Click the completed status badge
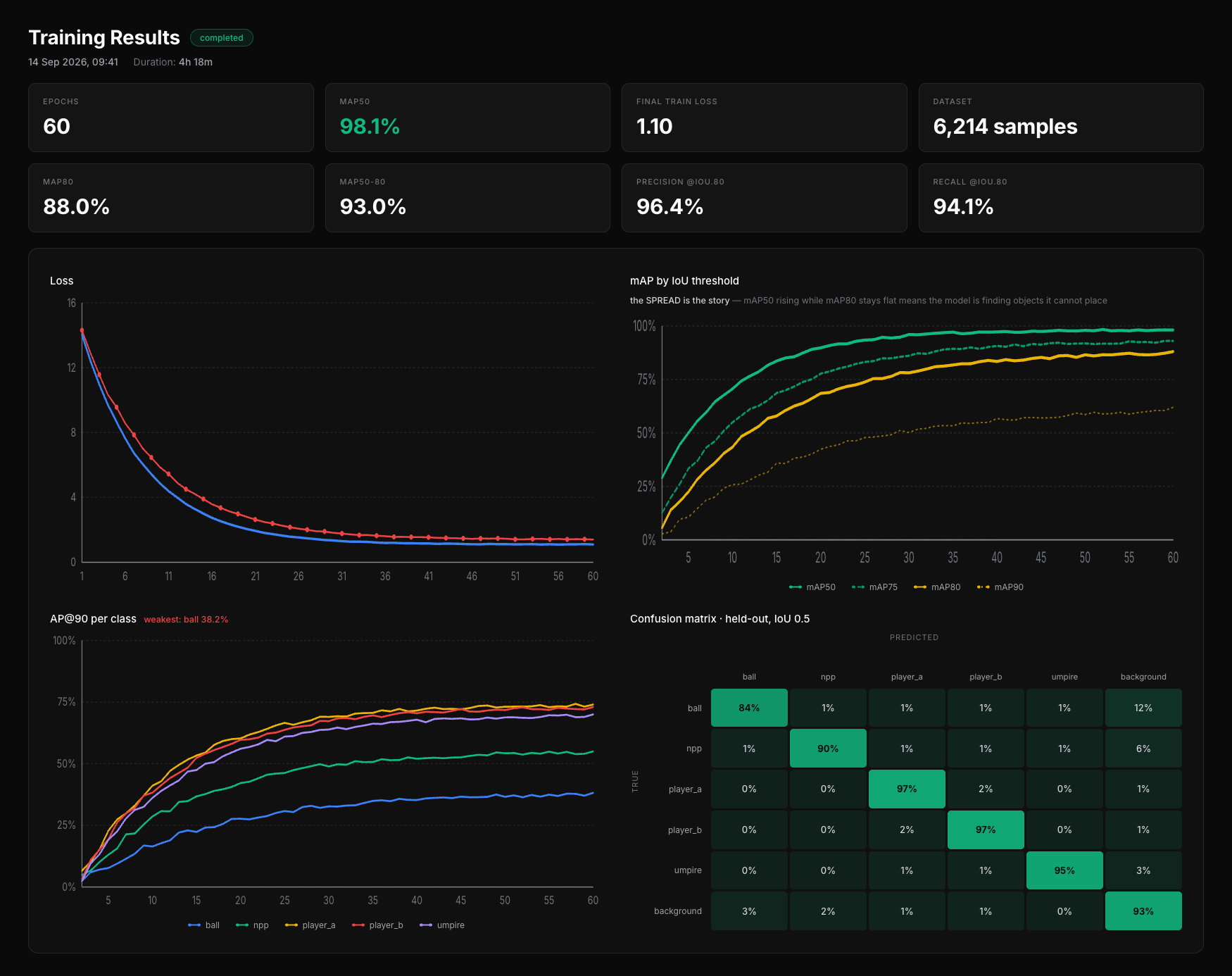The width and height of the screenshot is (1232, 976). pos(221,38)
